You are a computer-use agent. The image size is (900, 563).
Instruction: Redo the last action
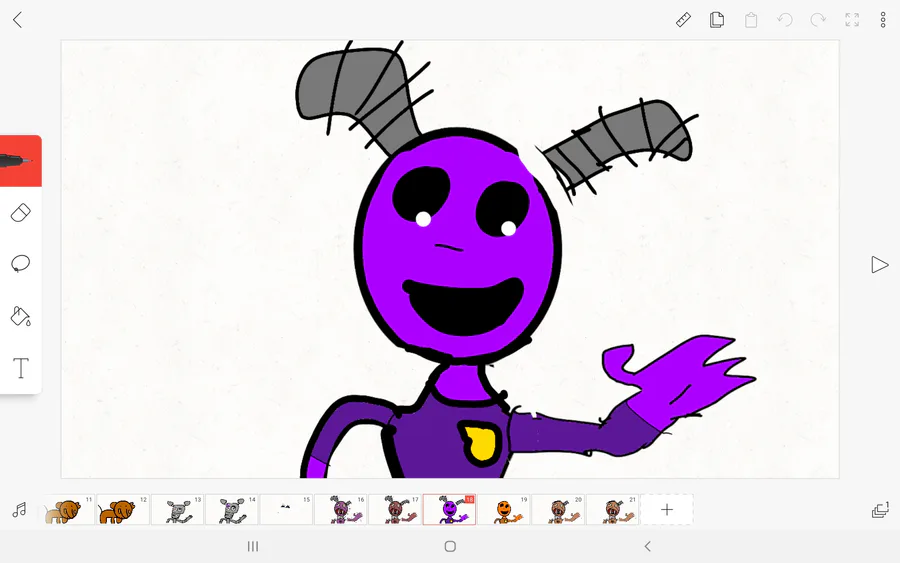coord(818,20)
